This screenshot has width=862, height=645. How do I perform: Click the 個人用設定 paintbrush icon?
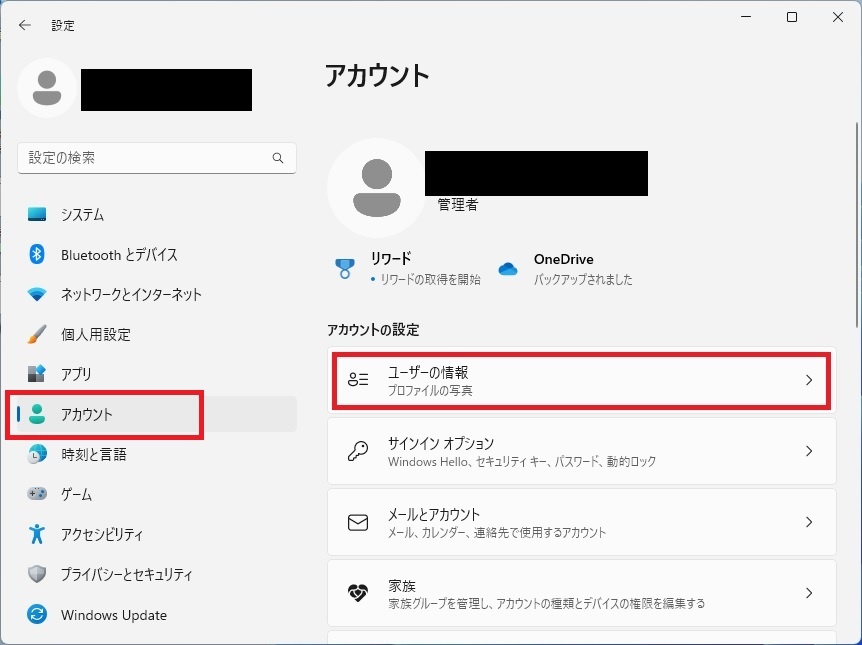click(x=37, y=334)
